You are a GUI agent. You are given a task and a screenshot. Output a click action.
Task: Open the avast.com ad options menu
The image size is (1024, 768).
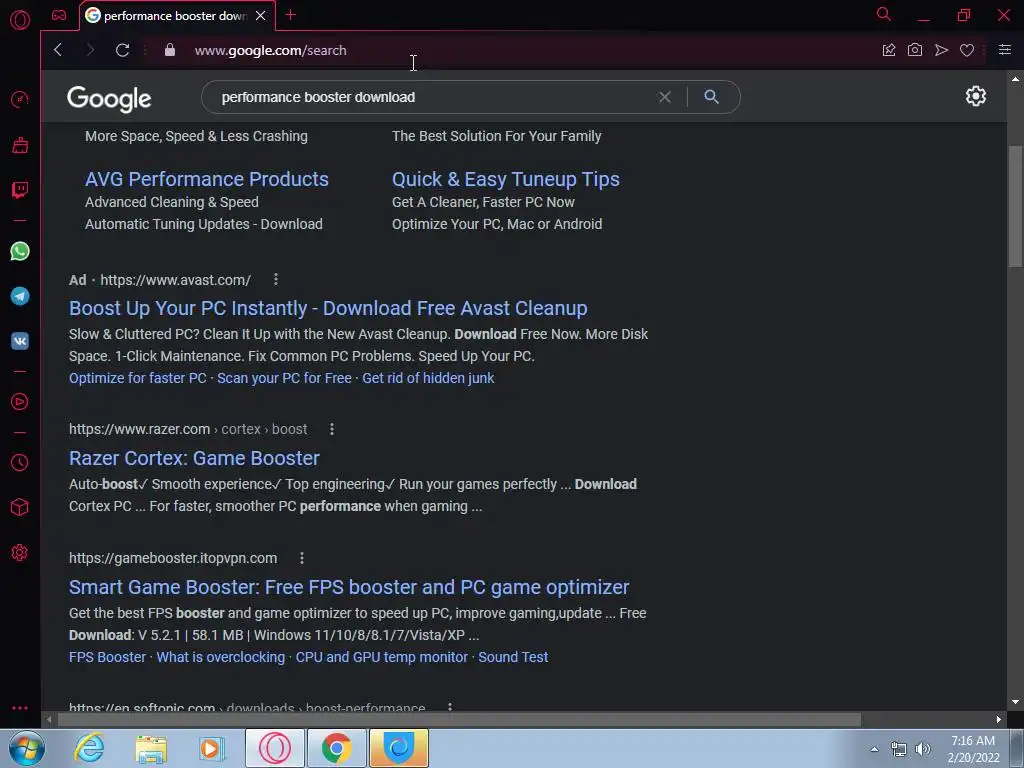coord(276,280)
